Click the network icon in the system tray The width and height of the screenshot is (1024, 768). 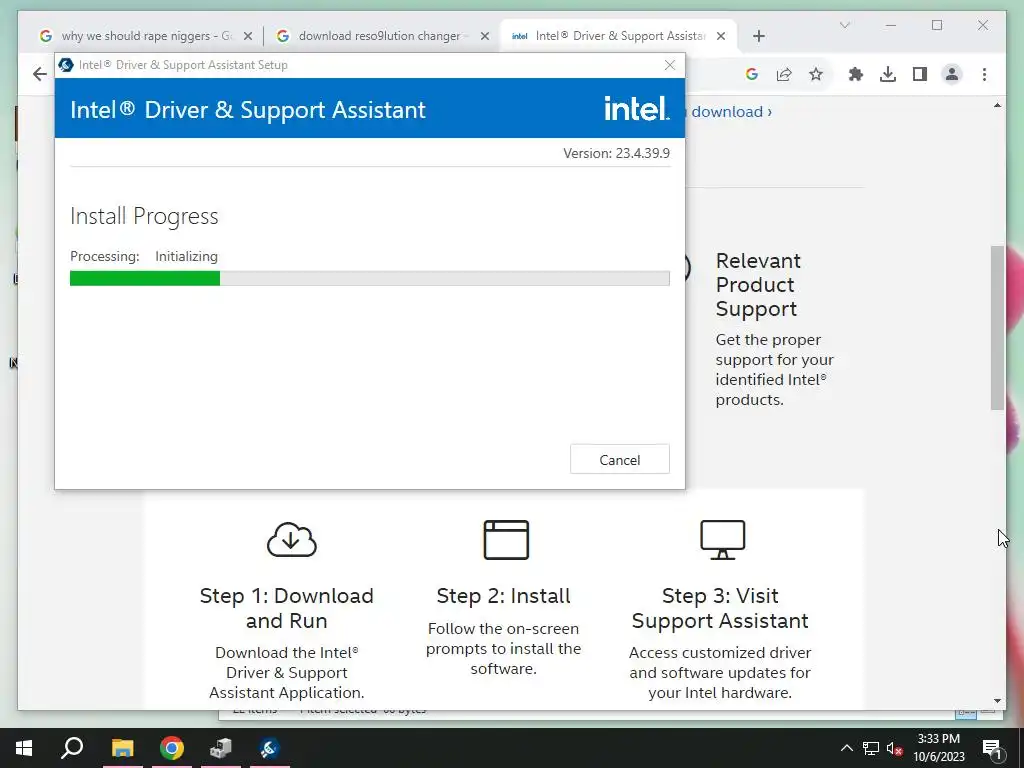(x=871, y=748)
